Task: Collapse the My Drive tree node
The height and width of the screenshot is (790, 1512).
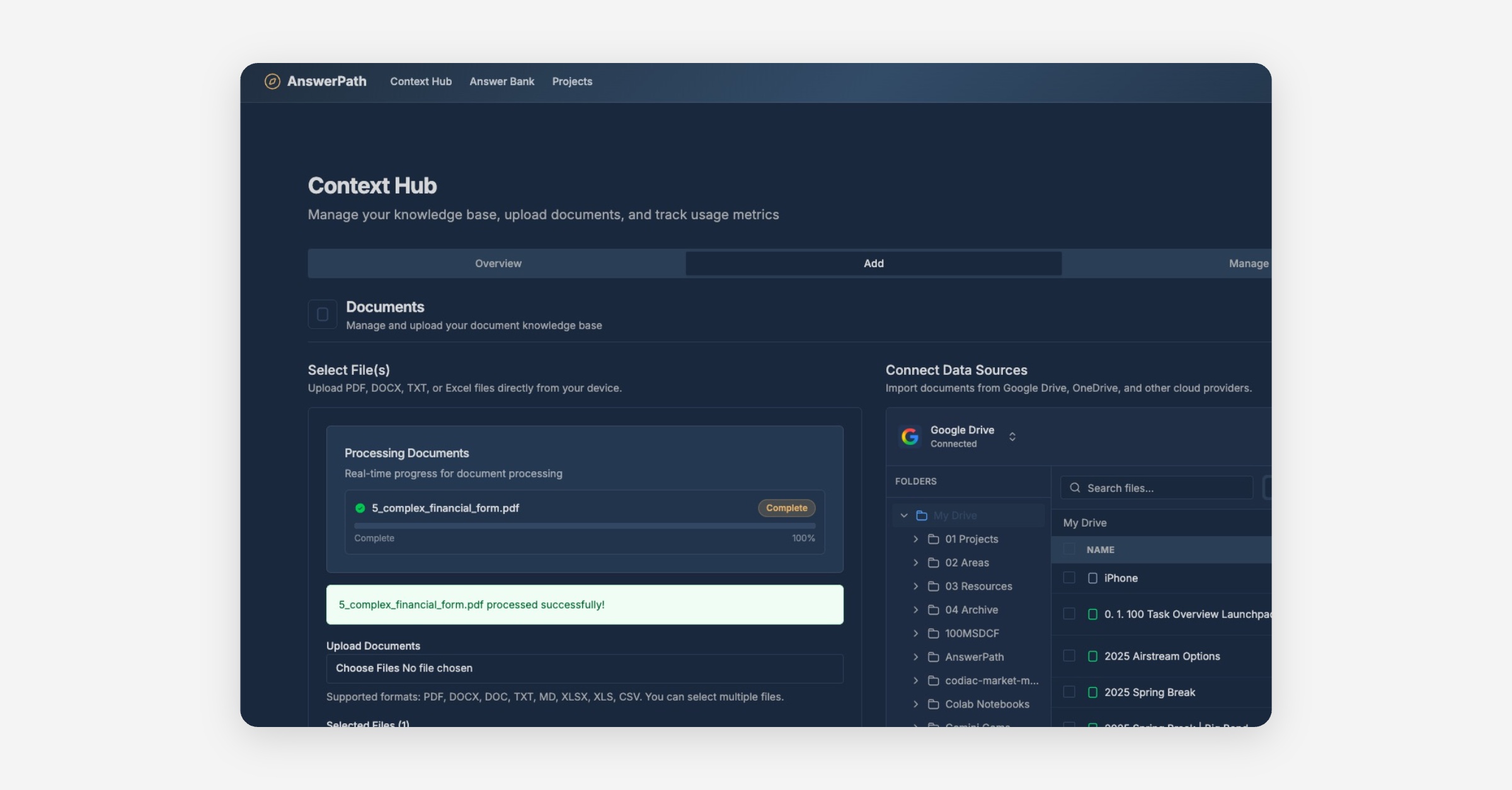Action: [904, 515]
